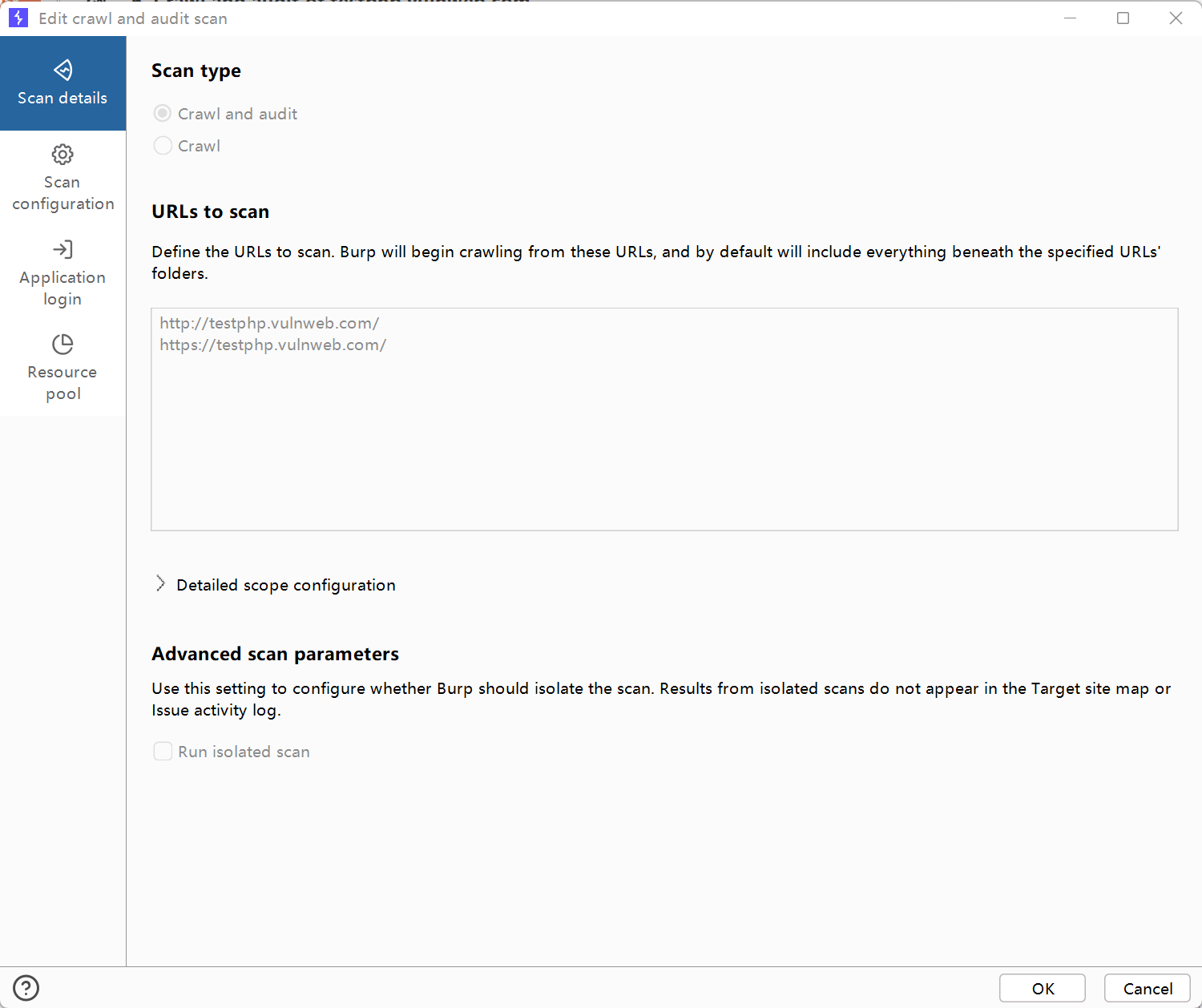Close the Edit crawl and audit scan window
The height and width of the screenshot is (1008, 1202).
click(1176, 18)
